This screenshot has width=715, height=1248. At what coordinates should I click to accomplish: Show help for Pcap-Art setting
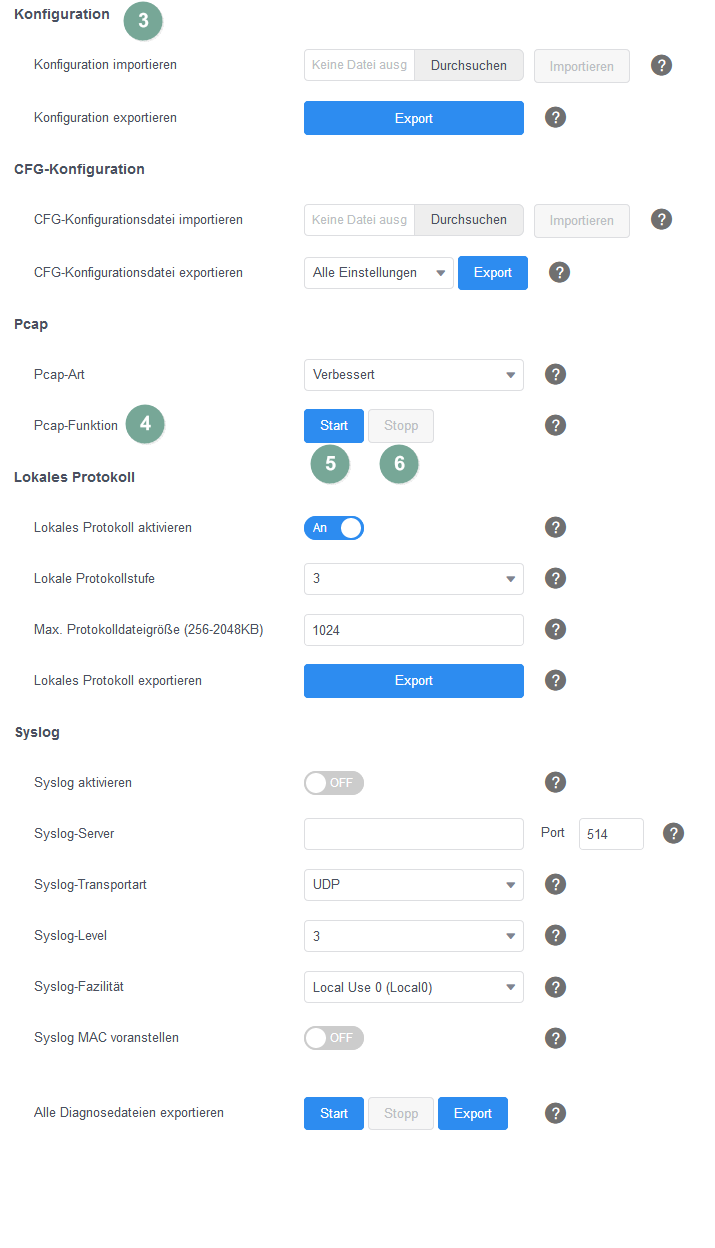click(556, 375)
